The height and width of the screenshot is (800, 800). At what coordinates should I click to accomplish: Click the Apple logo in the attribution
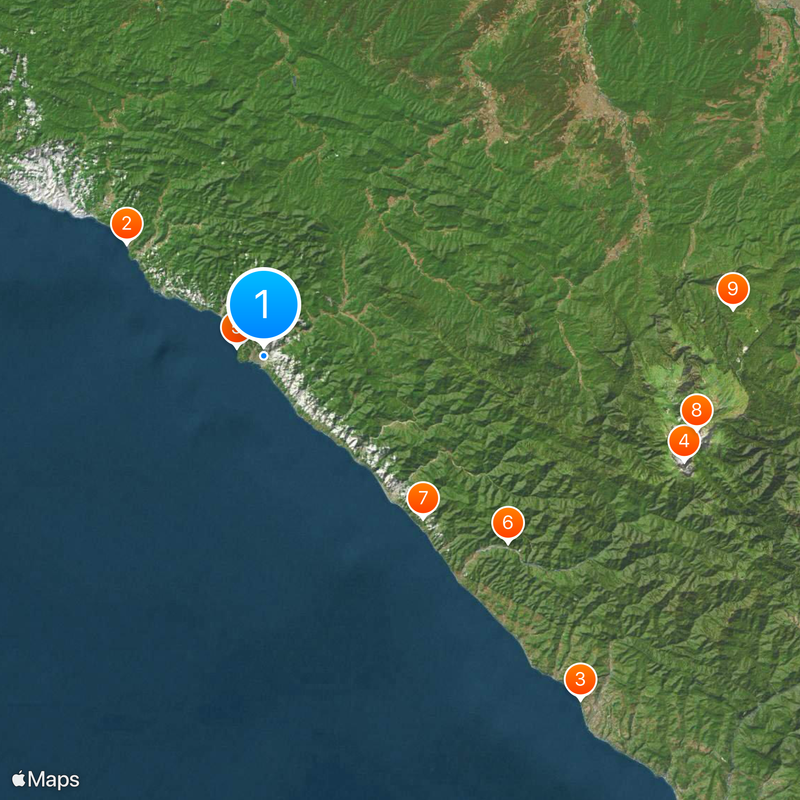coord(19,779)
